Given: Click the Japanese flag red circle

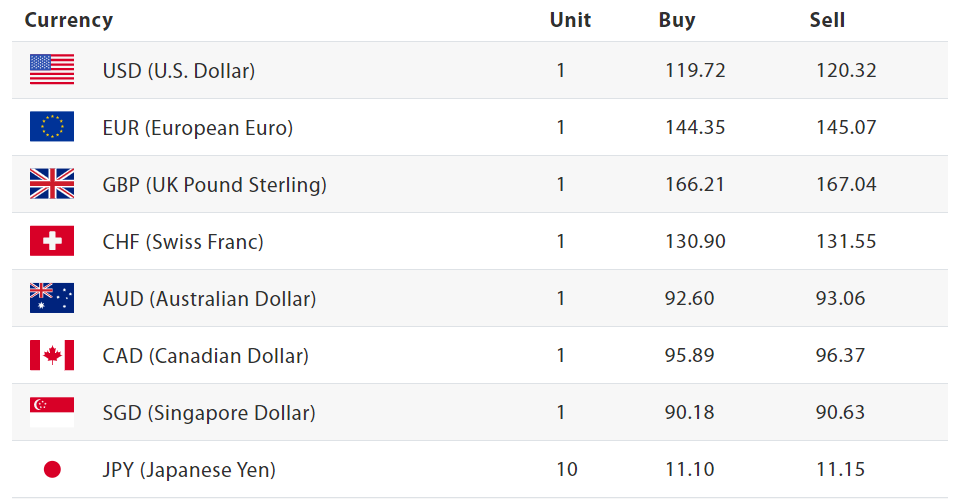Looking at the screenshot, I should (x=52, y=469).
